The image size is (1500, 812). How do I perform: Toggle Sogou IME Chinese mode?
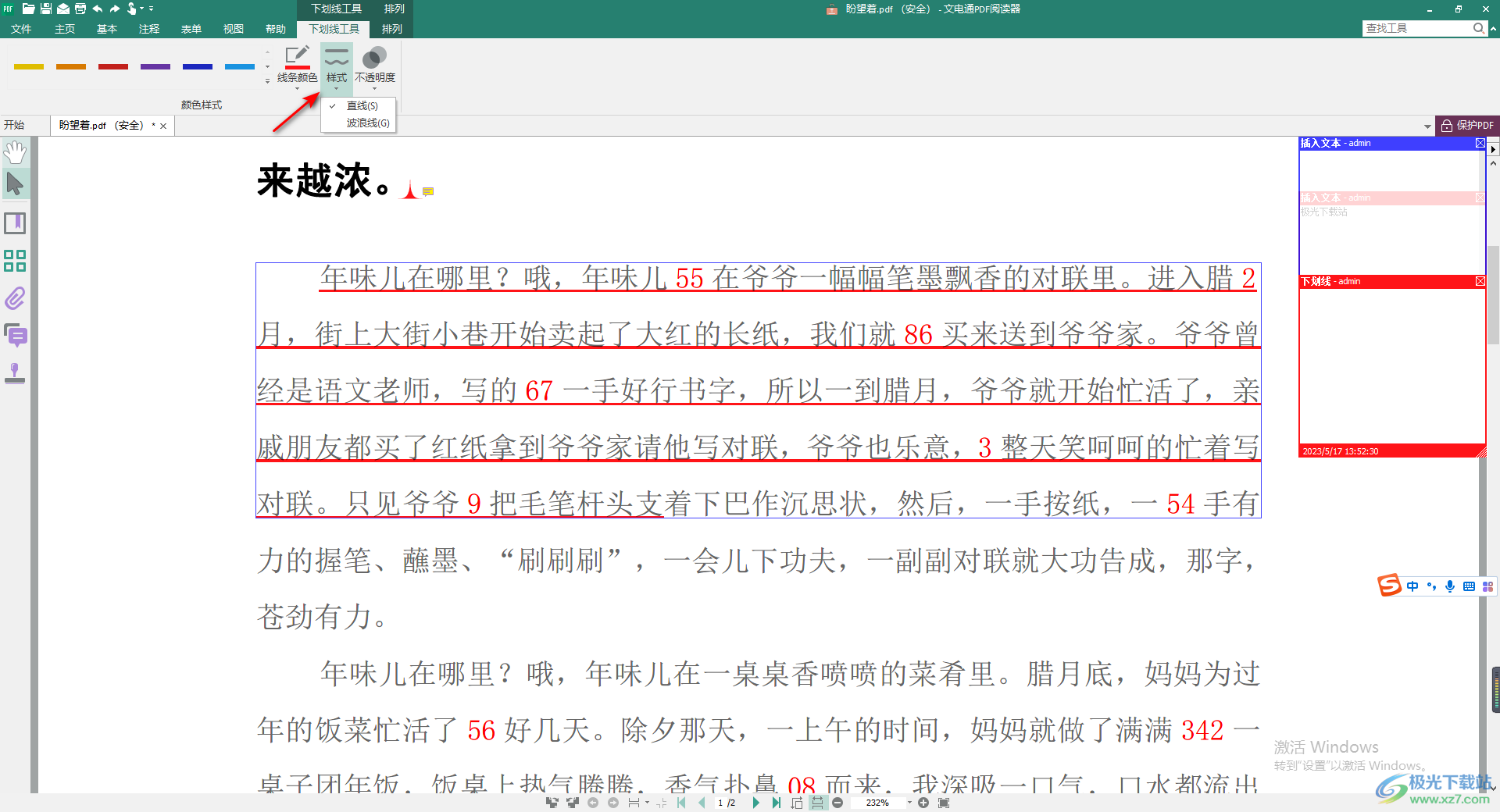pos(1412,586)
